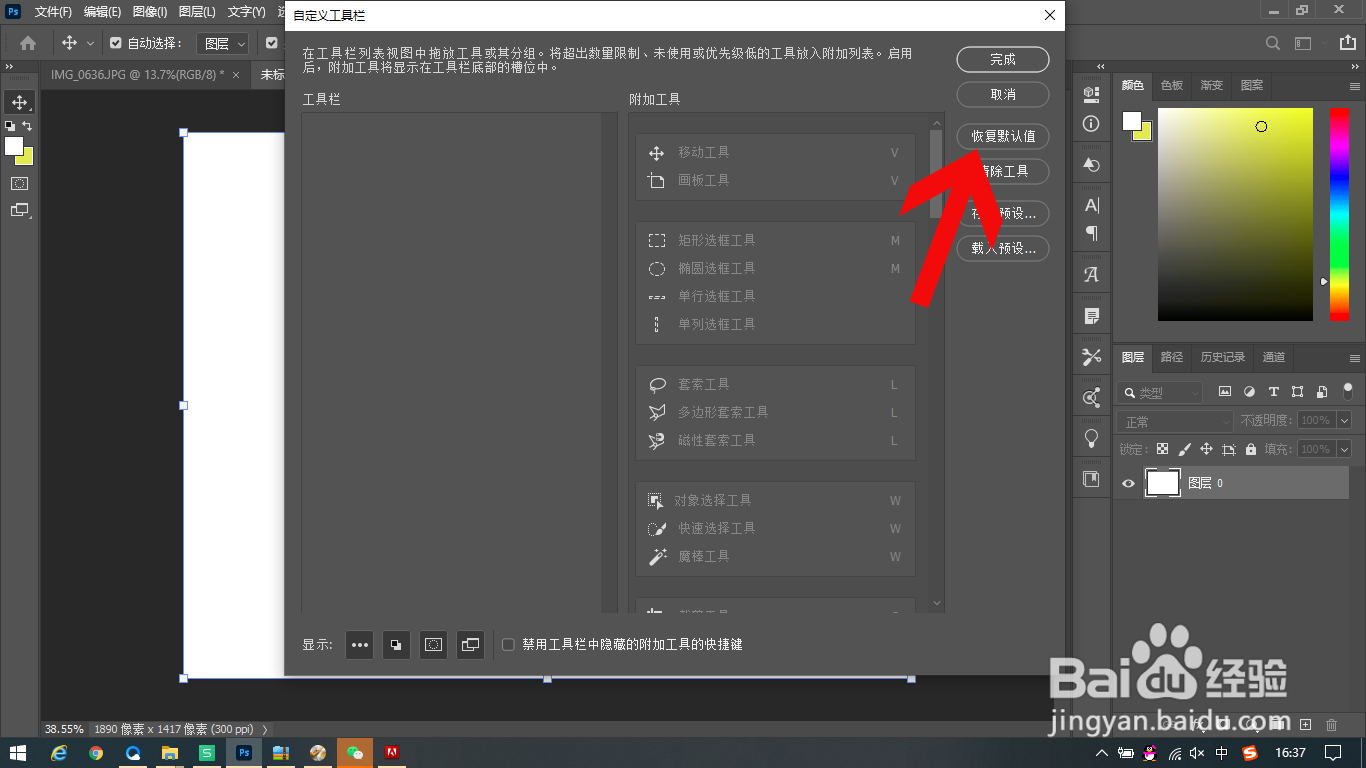The image size is (1366, 768).
Task: Open the 图像(I) menu
Action: [x=150, y=12]
